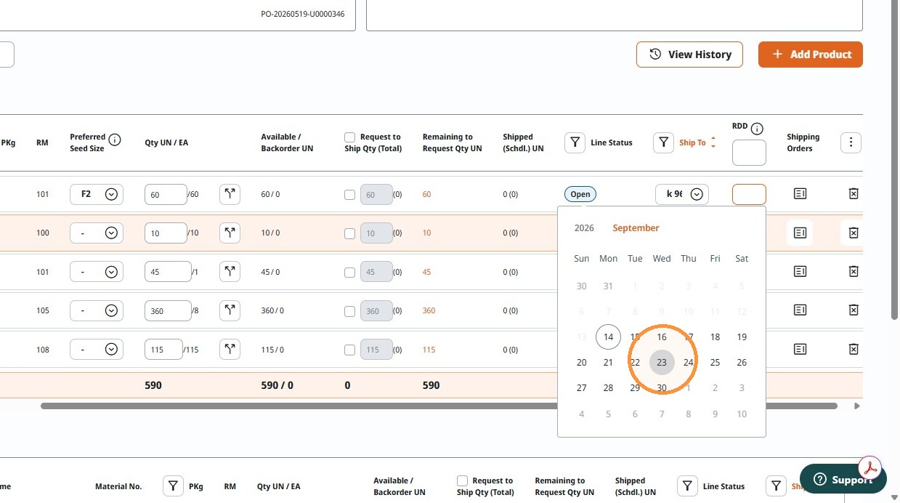The height and width of the screenshot is (503, 900).
Task: Check the request-to-ship box for row 60
Action: [350, 195]
